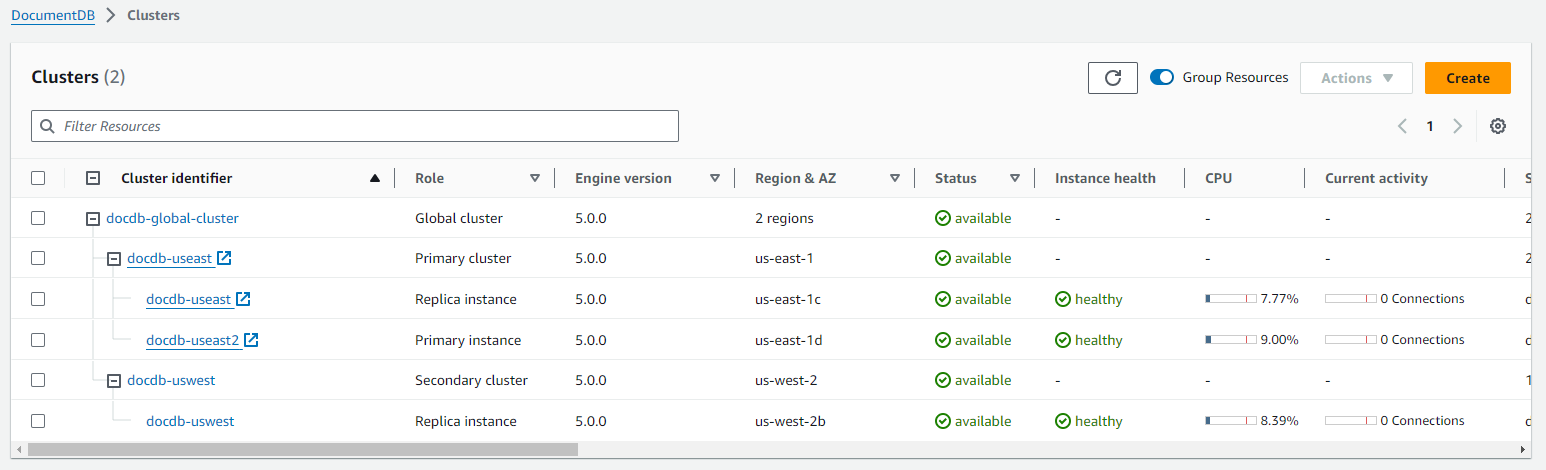The image size is (1546, 470).
Task: Toggle the Group Resources switch
Action: point(1162,78)
